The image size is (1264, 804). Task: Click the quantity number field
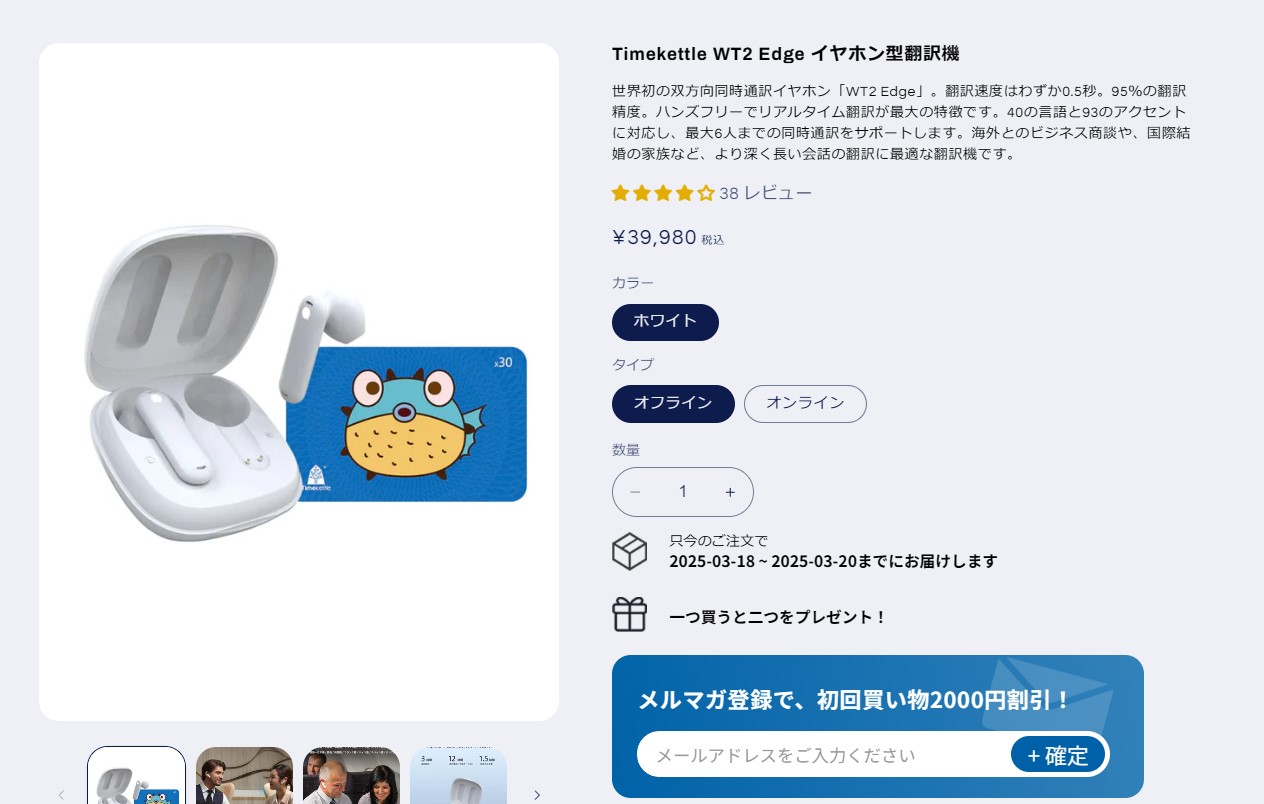[683, 492]
